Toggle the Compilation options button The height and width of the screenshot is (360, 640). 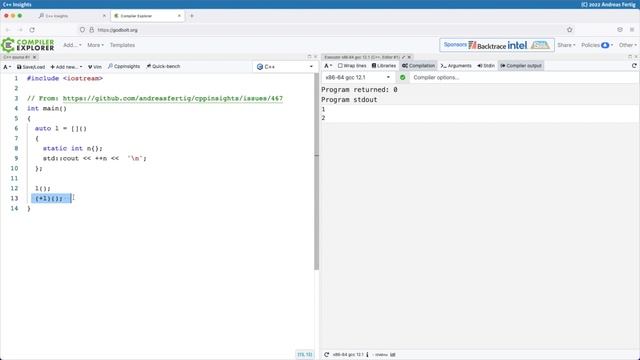pyautogui.click(x=418, y=66)
